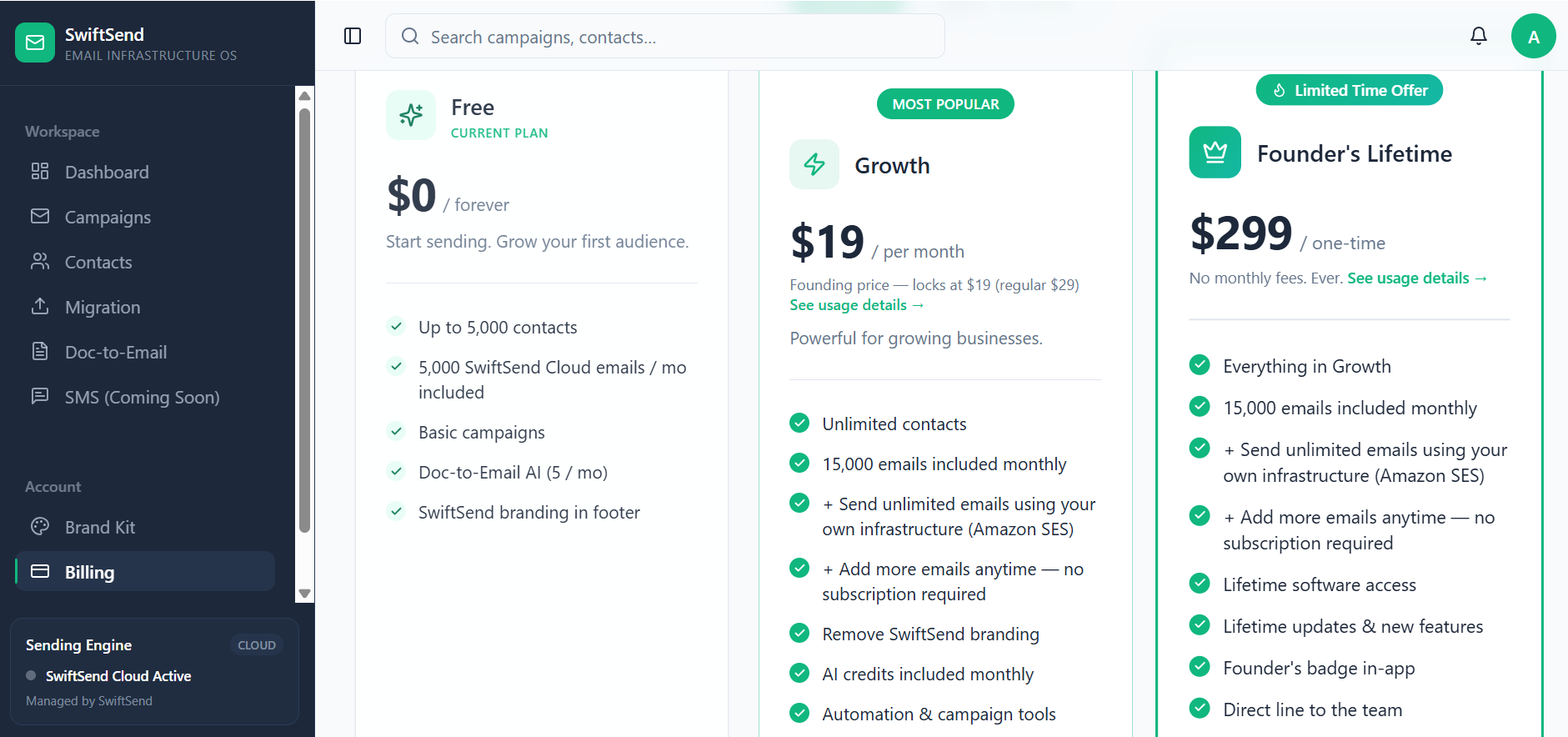
Task: Click the 'Basic campaigns' feature text
Action: 482,433
